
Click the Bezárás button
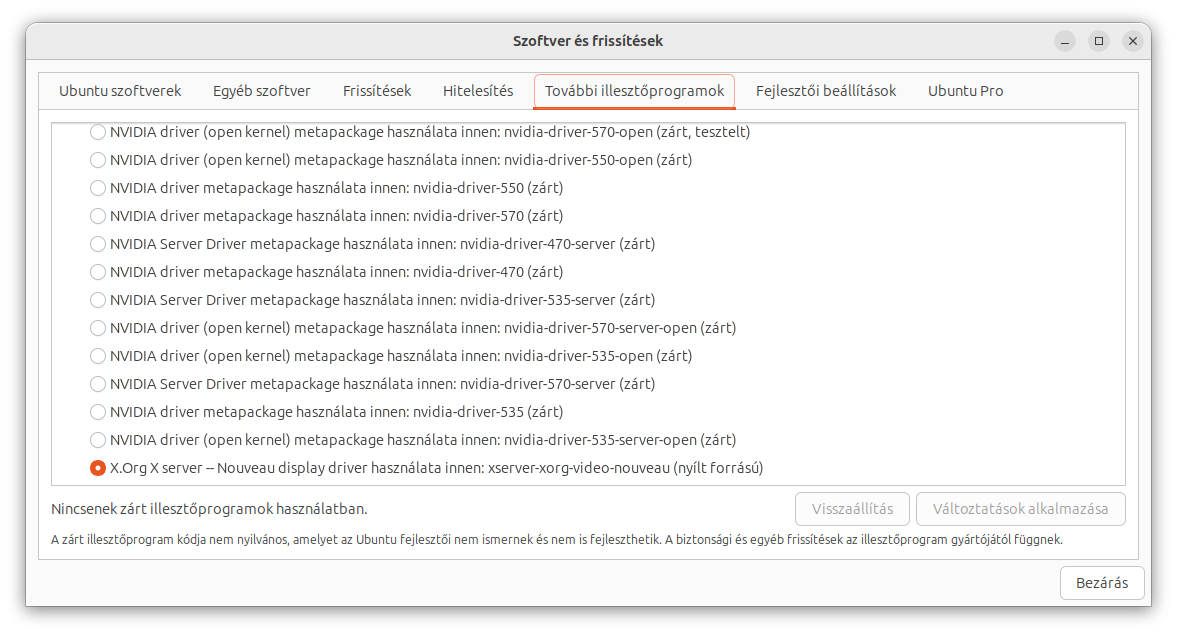1102,583
